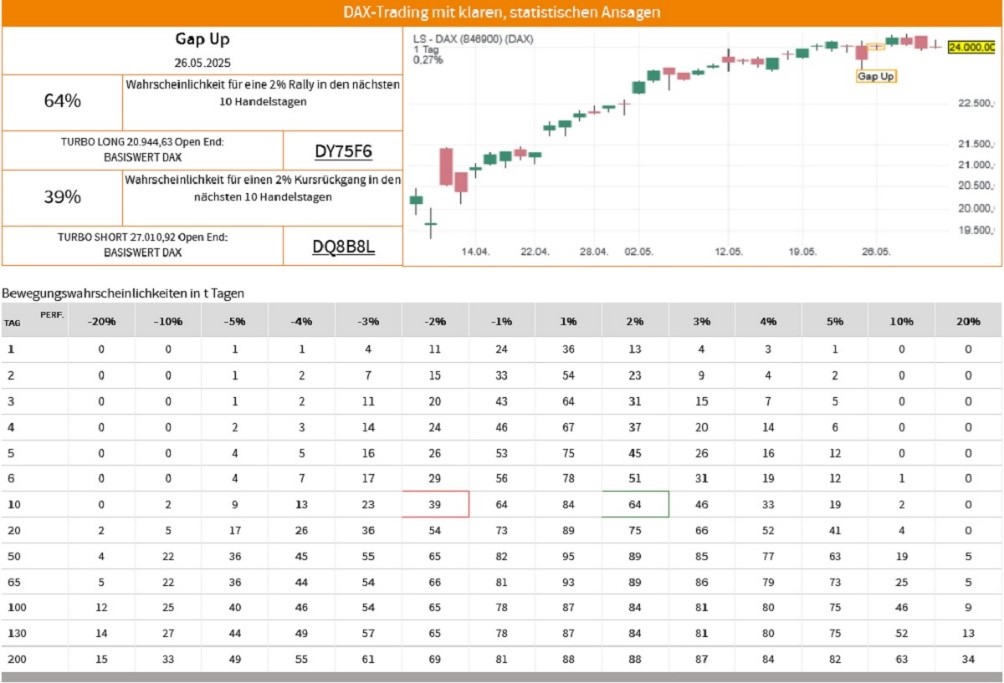This screenshot has height=683, width=1004.
Task: Click the LS - DAX (846900) chart title
Action: pyautogui.click(x=473, y=39)
